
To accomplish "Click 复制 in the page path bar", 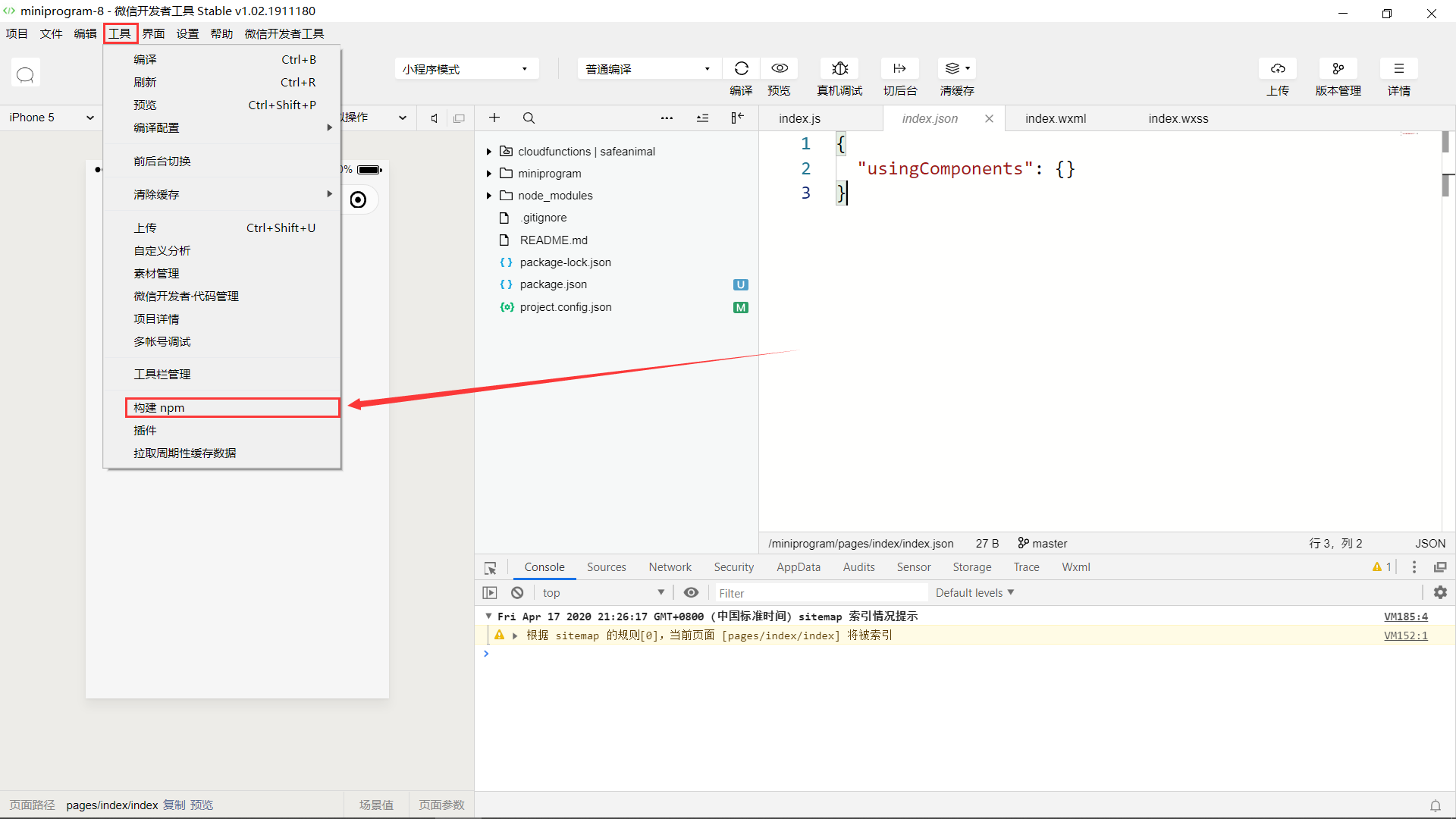I will click(x=174, y=805).
